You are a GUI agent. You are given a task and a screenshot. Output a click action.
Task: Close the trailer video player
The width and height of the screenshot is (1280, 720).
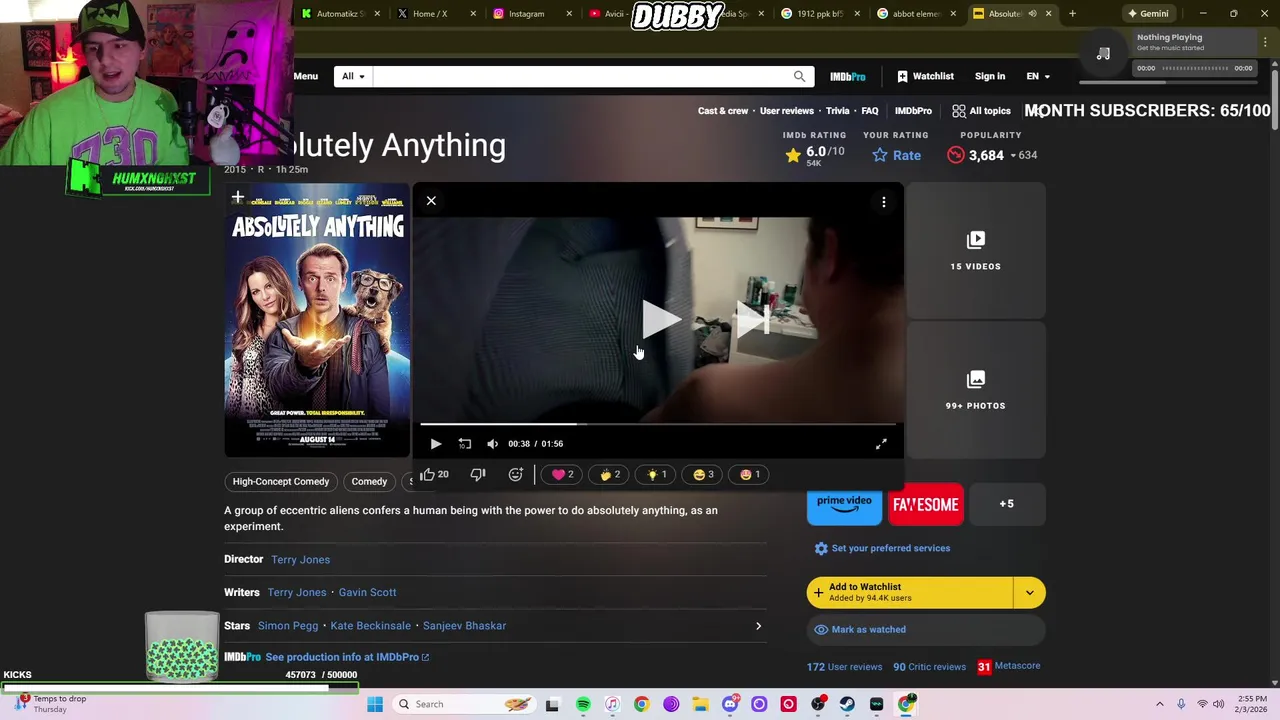[x=431, y=201]
